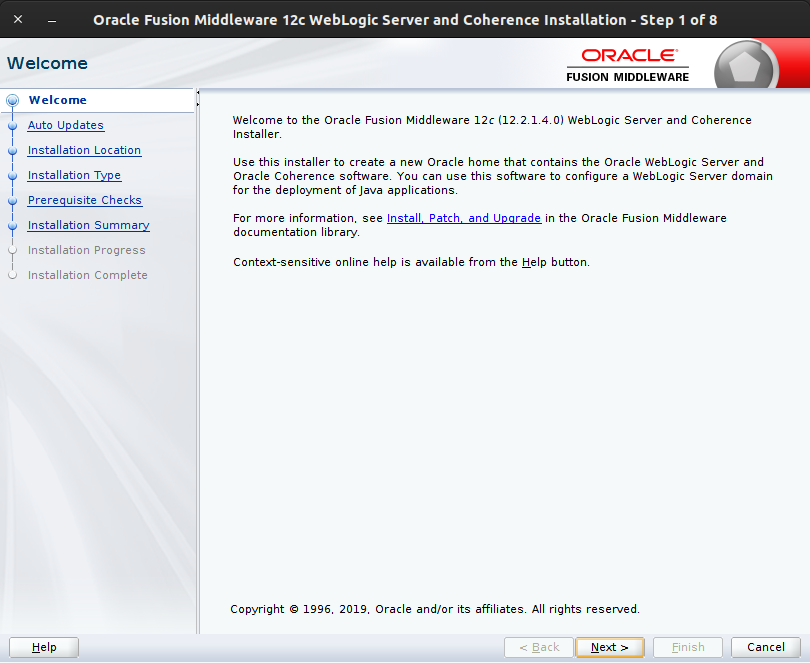Click the Context-sensitive online help sentence
The image size is (810, 663).
coord(411,262)
